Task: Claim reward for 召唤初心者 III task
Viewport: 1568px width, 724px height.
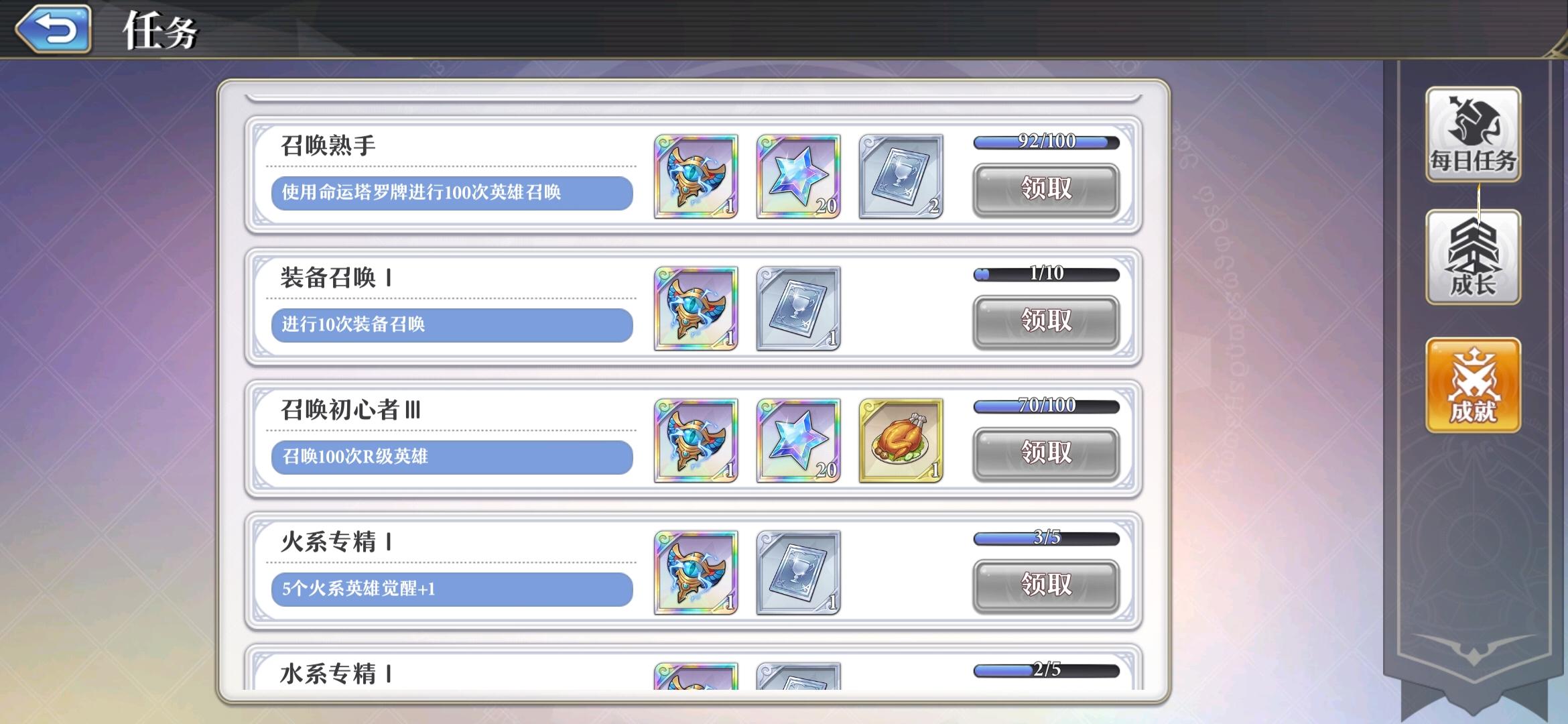Action: point(1046,454)
